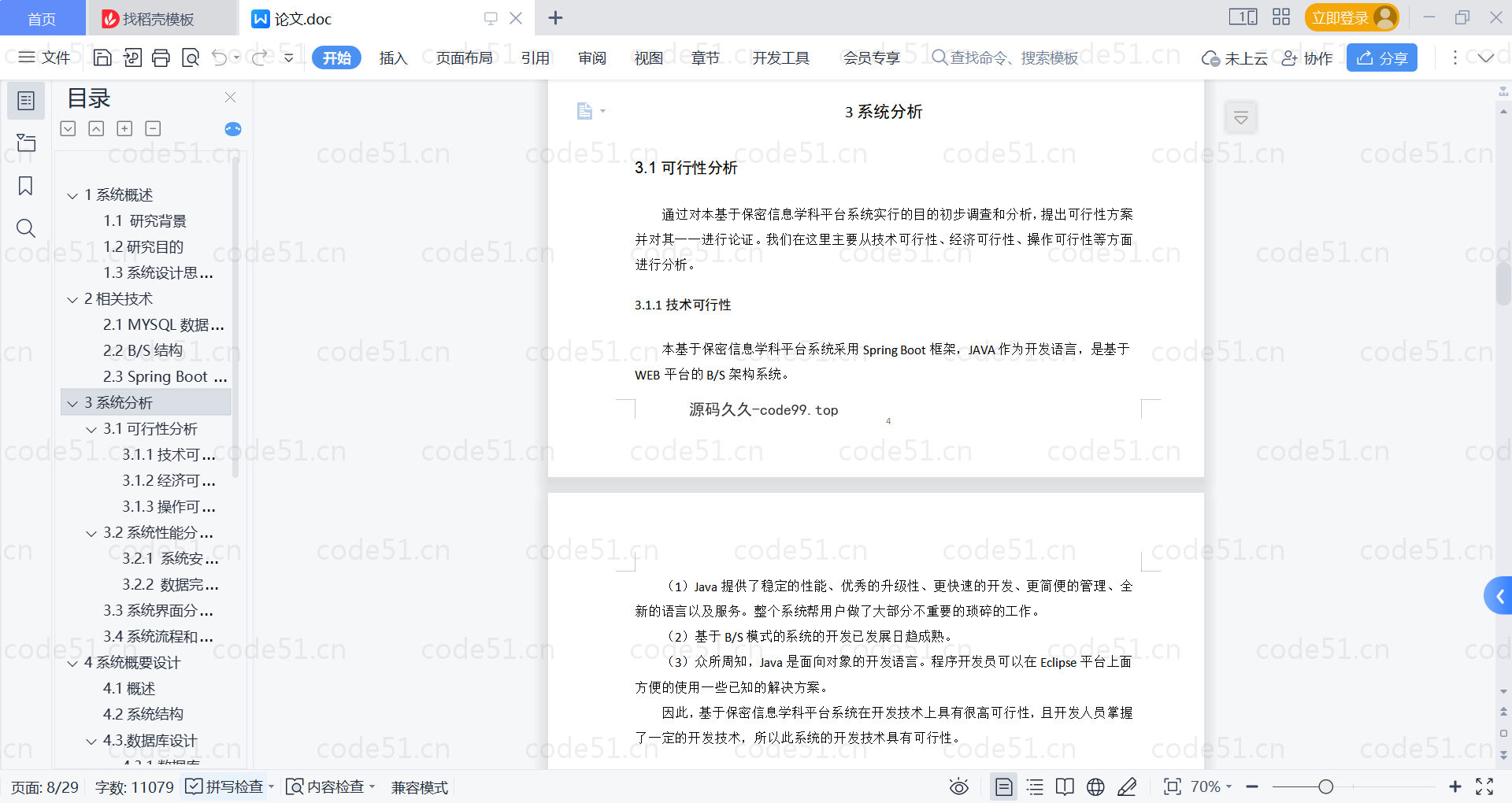Open the search icon in left sidebar
This screenshot has width=1512, height=803.
(26, 228)
